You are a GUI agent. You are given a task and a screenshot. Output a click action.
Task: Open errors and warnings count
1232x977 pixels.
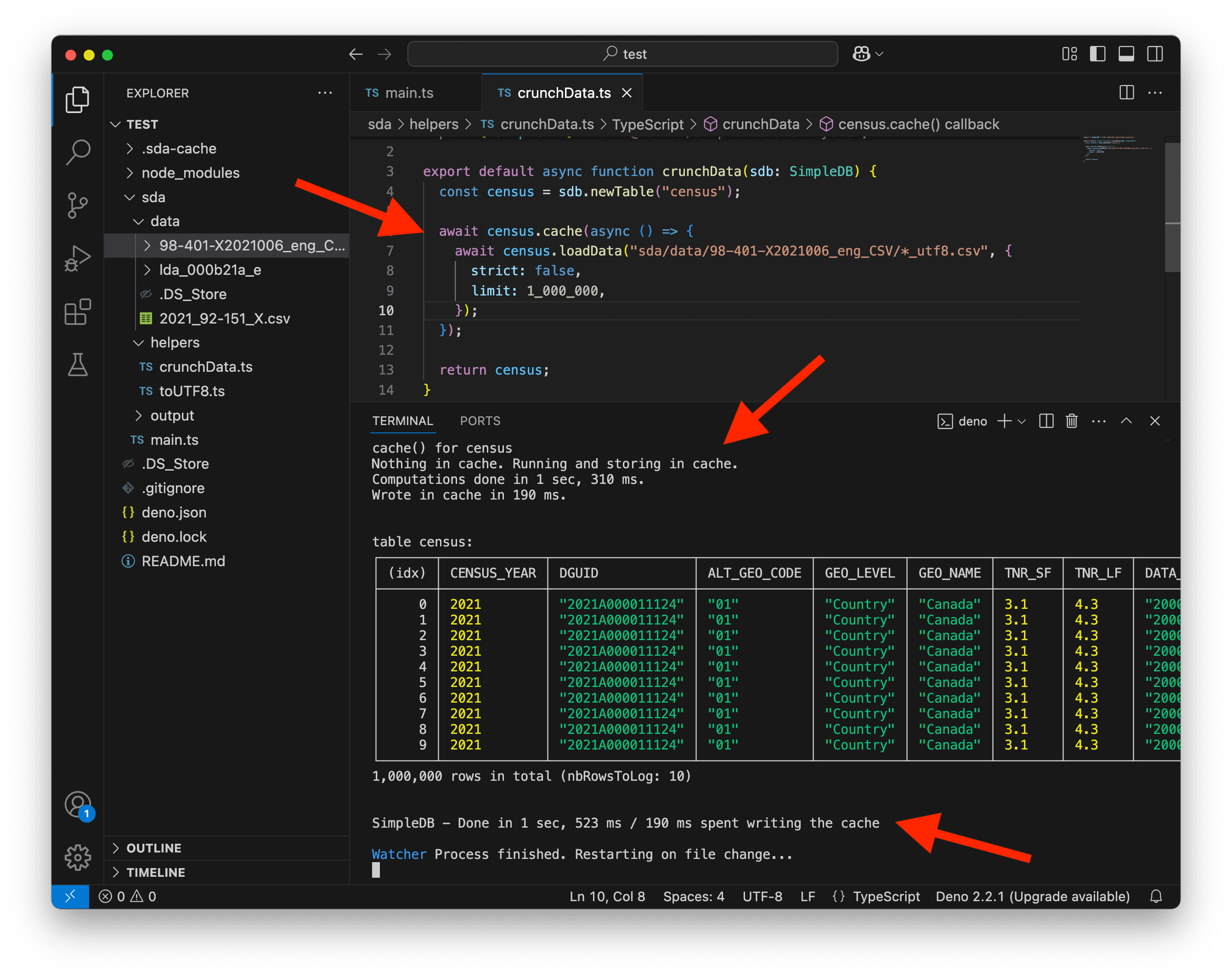click(x=127, y=896)
